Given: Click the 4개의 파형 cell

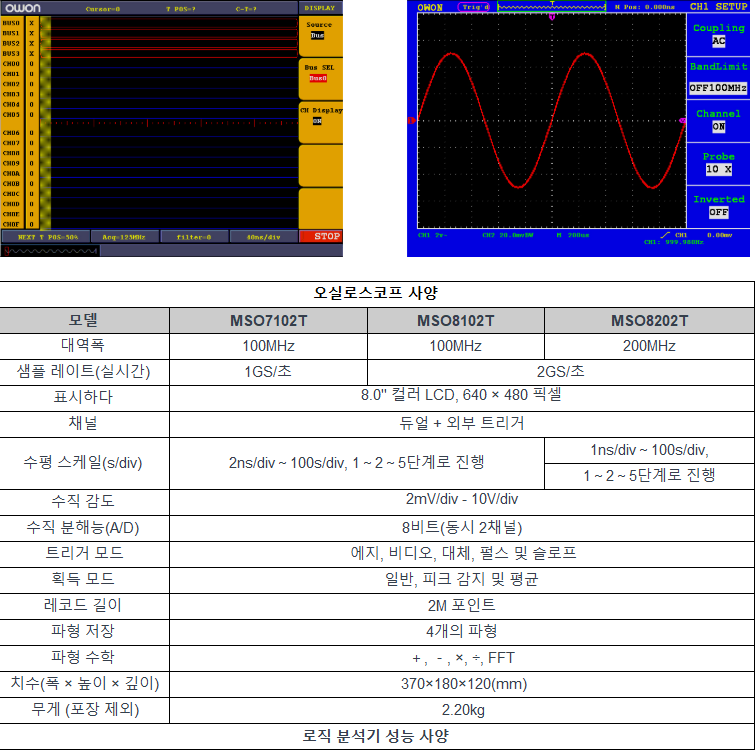Looking at the screenshot, I should (x=461, y=631).
